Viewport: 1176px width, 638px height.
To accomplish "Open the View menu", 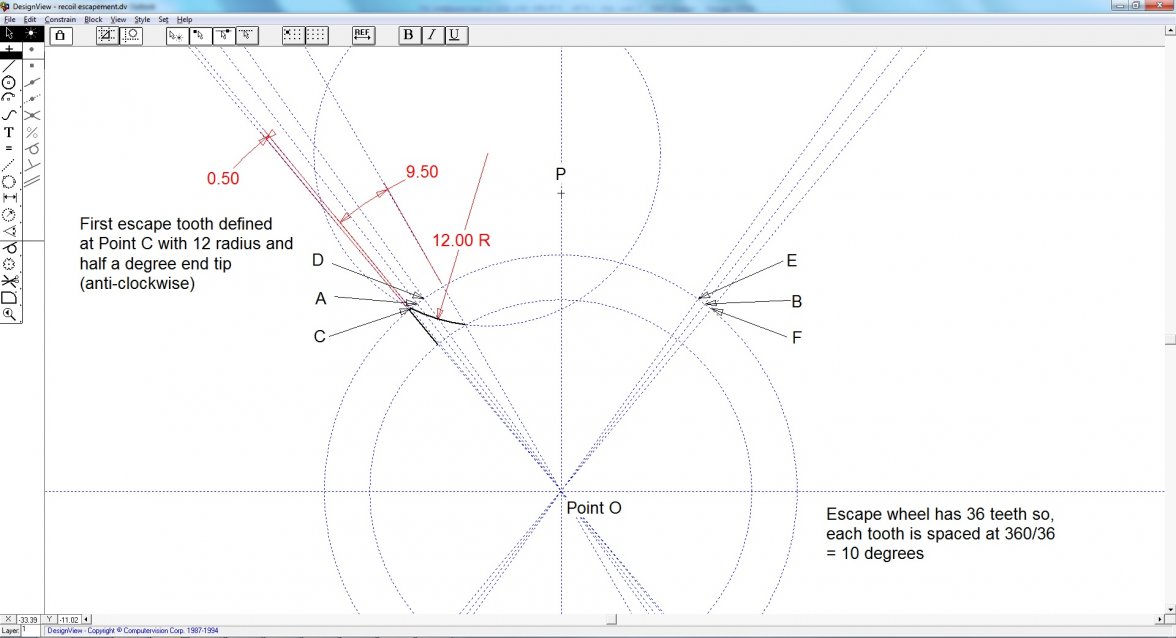I will 118,19.
